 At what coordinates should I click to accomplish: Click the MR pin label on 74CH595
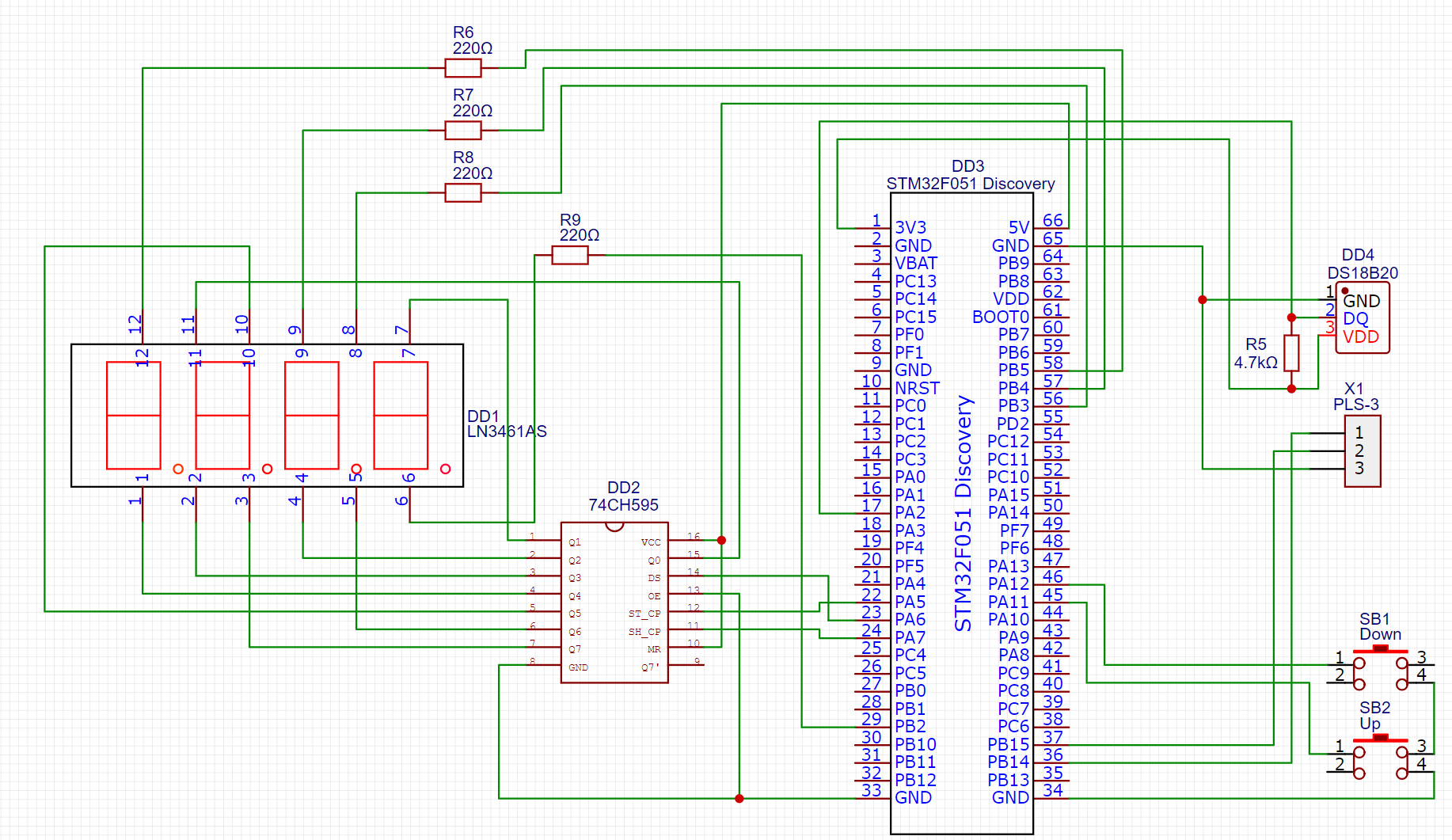654,649
